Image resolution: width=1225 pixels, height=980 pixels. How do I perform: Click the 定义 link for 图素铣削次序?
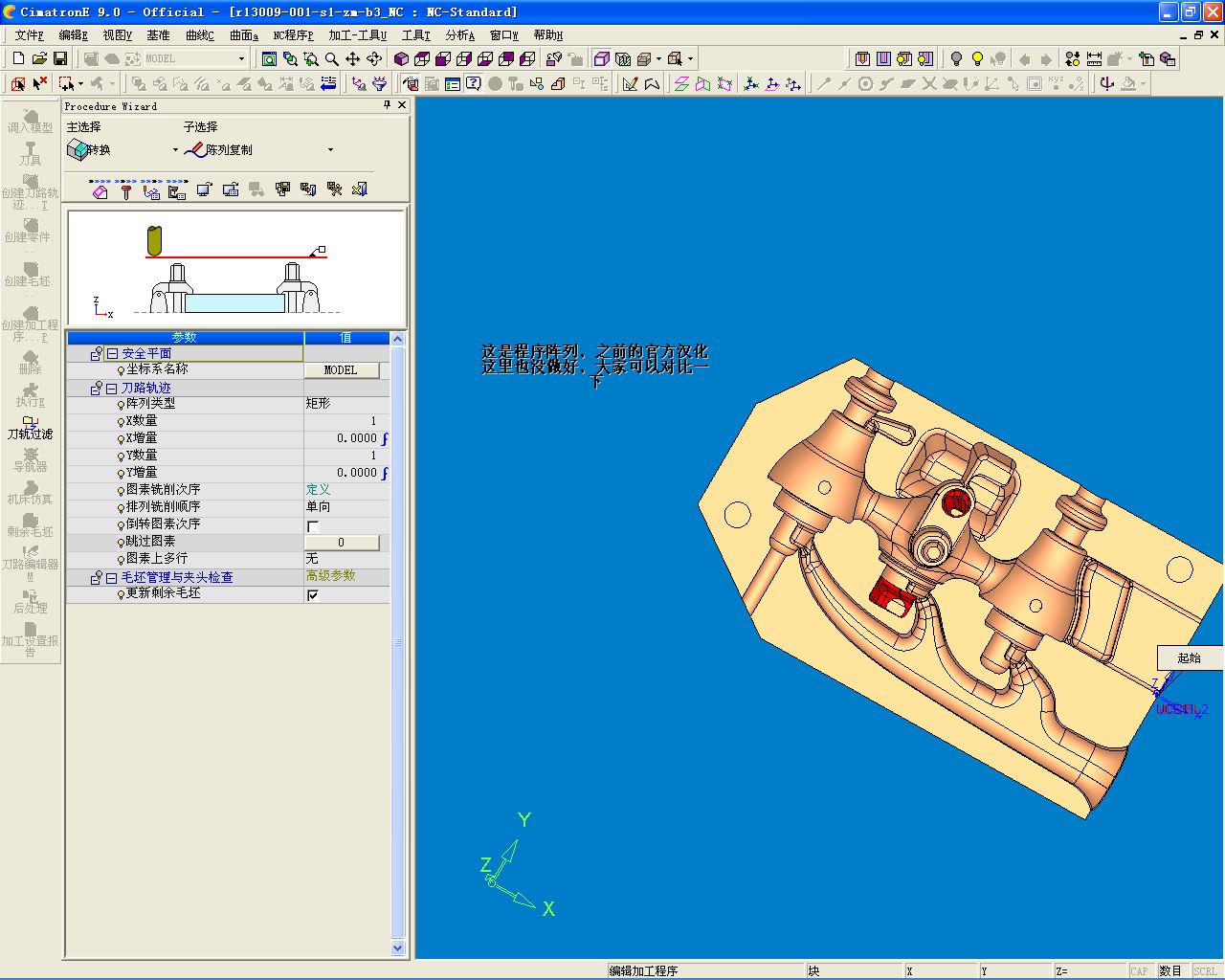pos(318,490)
